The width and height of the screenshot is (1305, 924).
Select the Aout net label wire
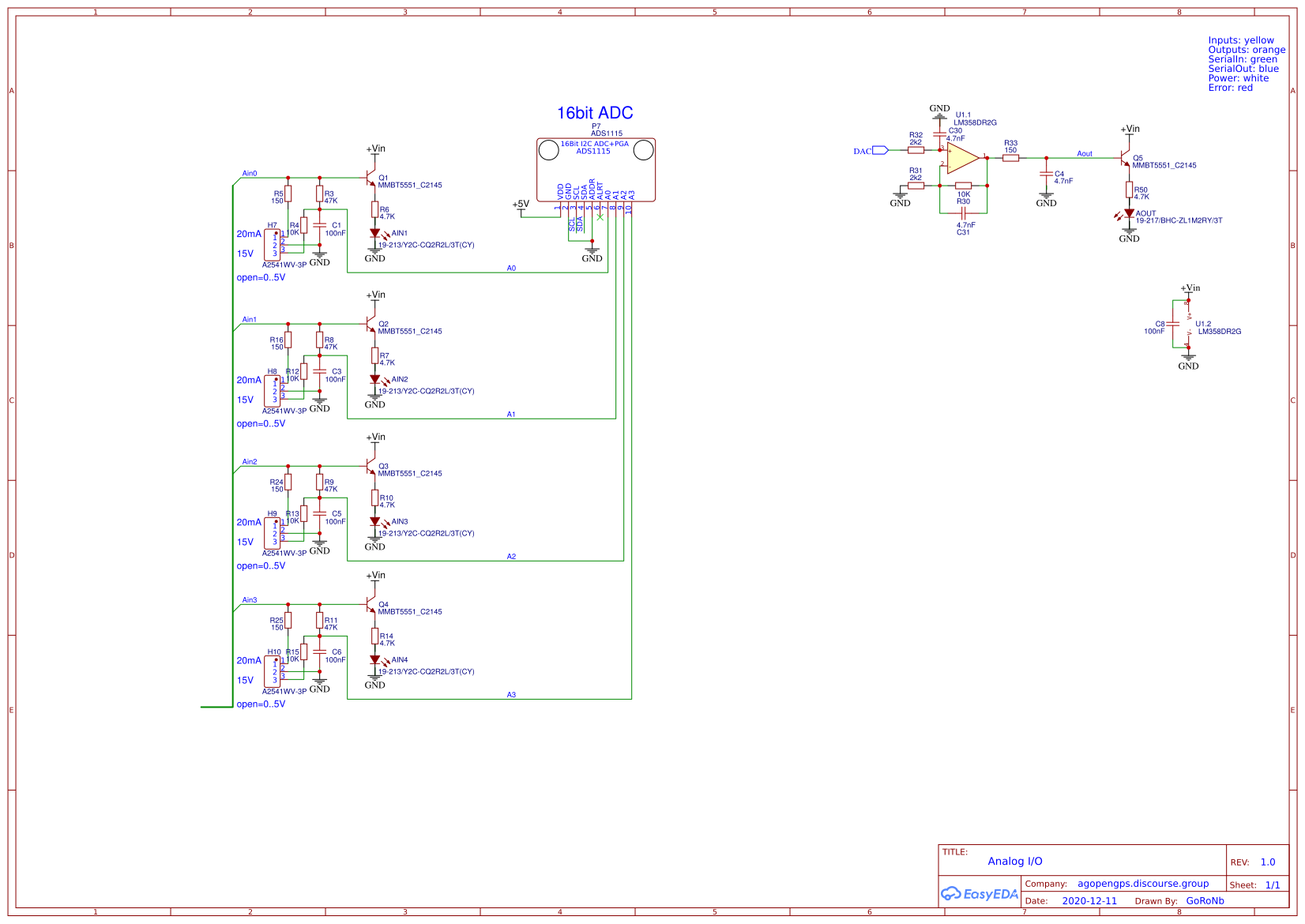(x=1084, y=153)
